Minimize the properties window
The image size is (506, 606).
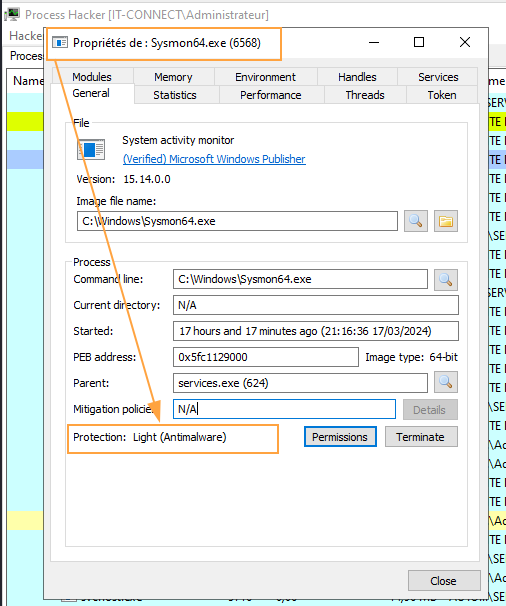374,42
